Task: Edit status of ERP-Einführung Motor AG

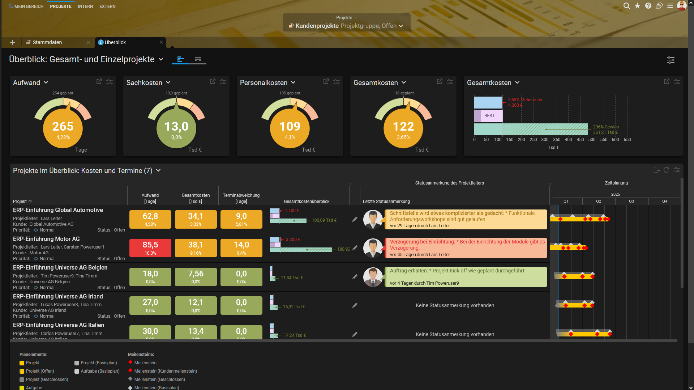Action: click(x=355, y=248)
